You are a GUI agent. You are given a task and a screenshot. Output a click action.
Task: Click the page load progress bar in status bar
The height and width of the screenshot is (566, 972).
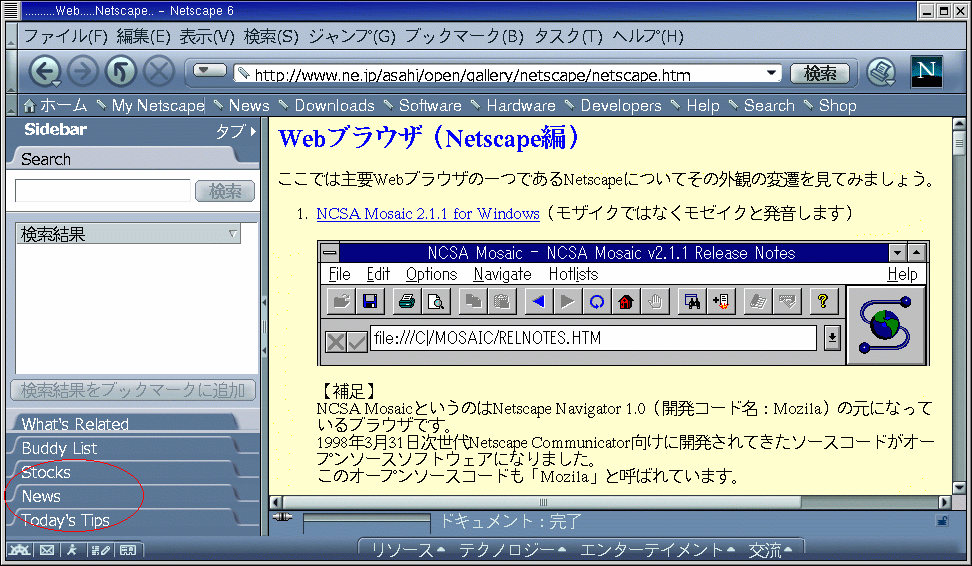click(x=366, y=523)
